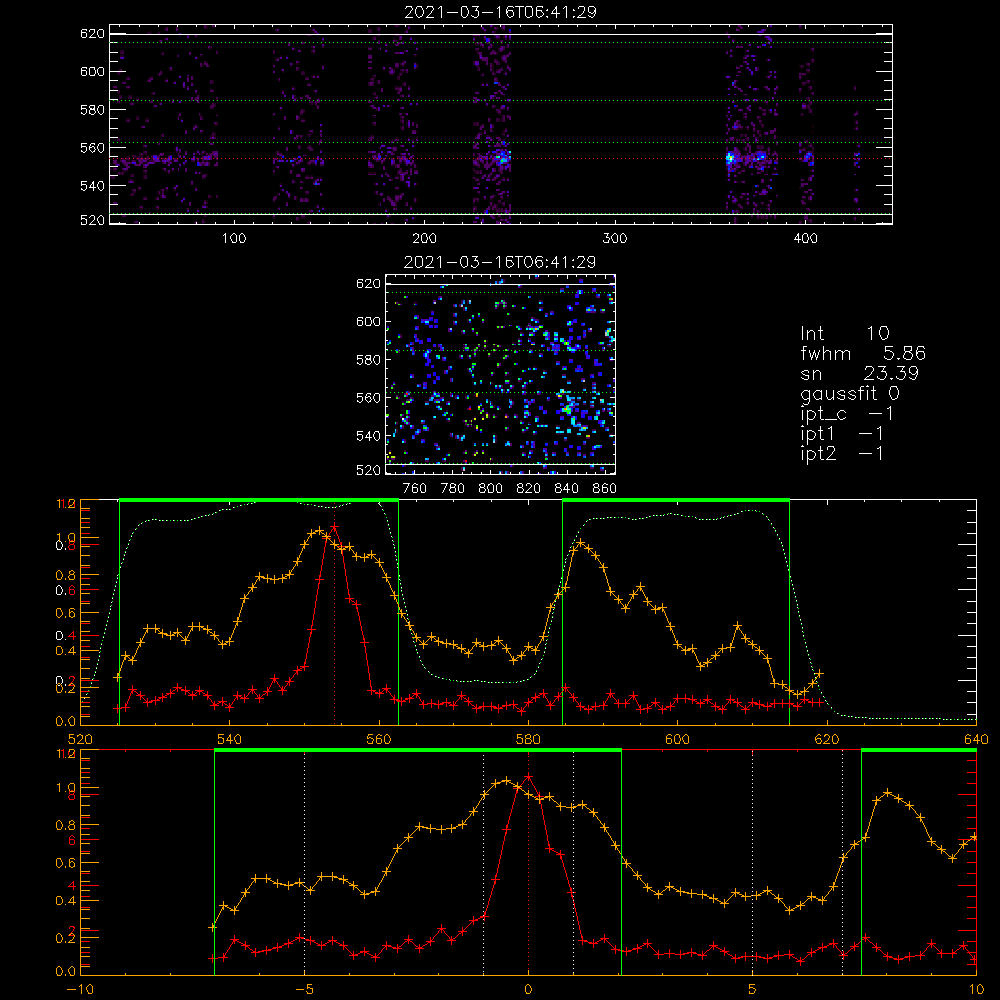The width and height of the screenshot is (1000, 1000).
Task: Click the '560' x-axis label of profile plot
Action: [379, 740]
